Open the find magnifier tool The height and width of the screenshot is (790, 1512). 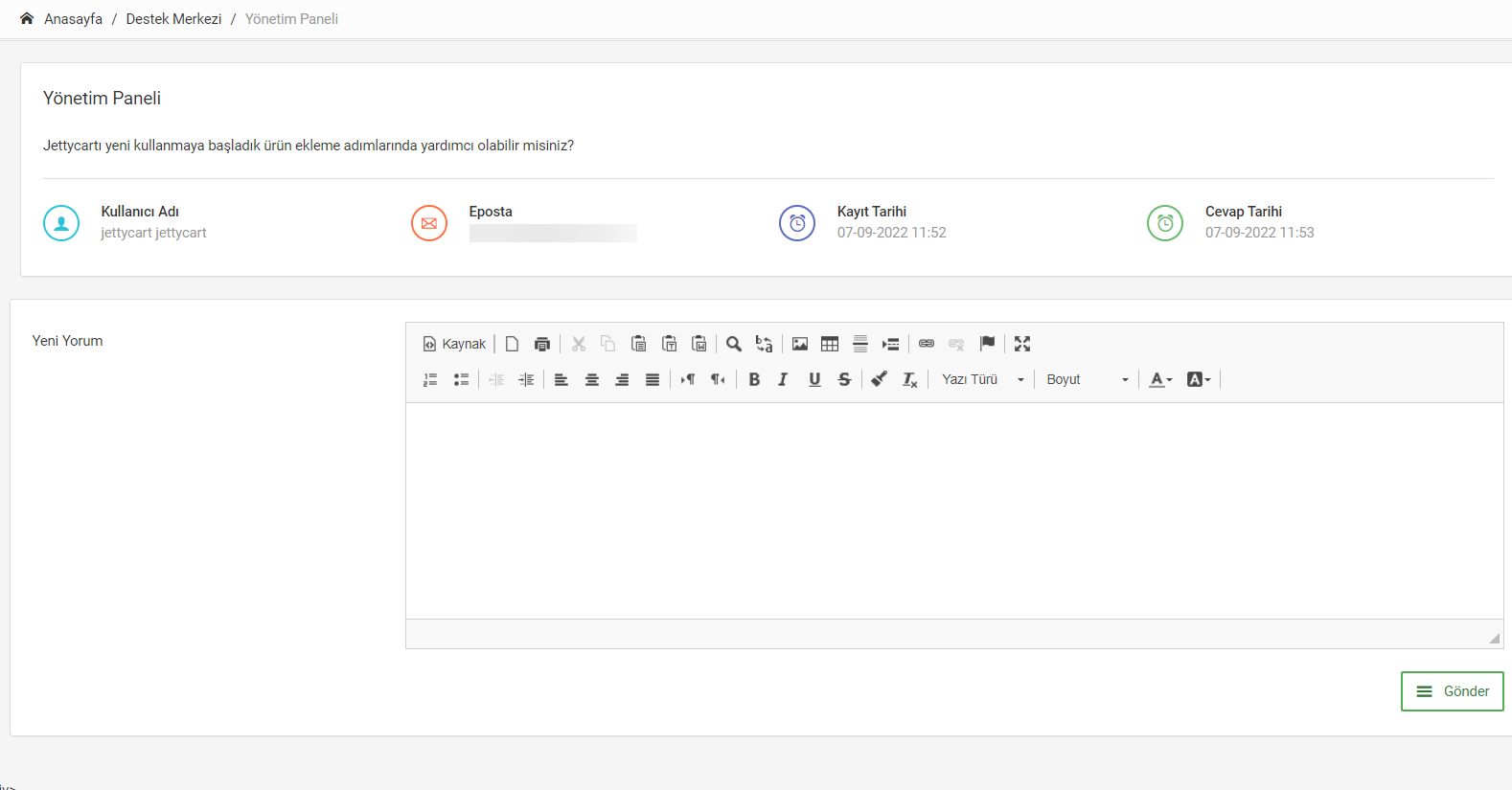pos(734,344)
